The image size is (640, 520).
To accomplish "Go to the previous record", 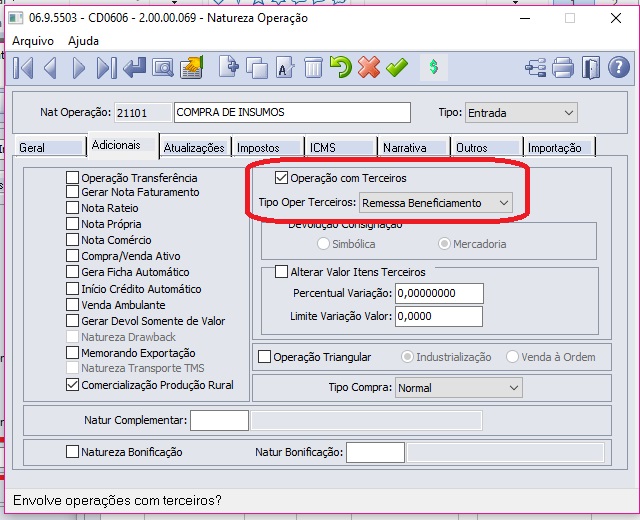I will pyautogui.click(x=50, y=67).
